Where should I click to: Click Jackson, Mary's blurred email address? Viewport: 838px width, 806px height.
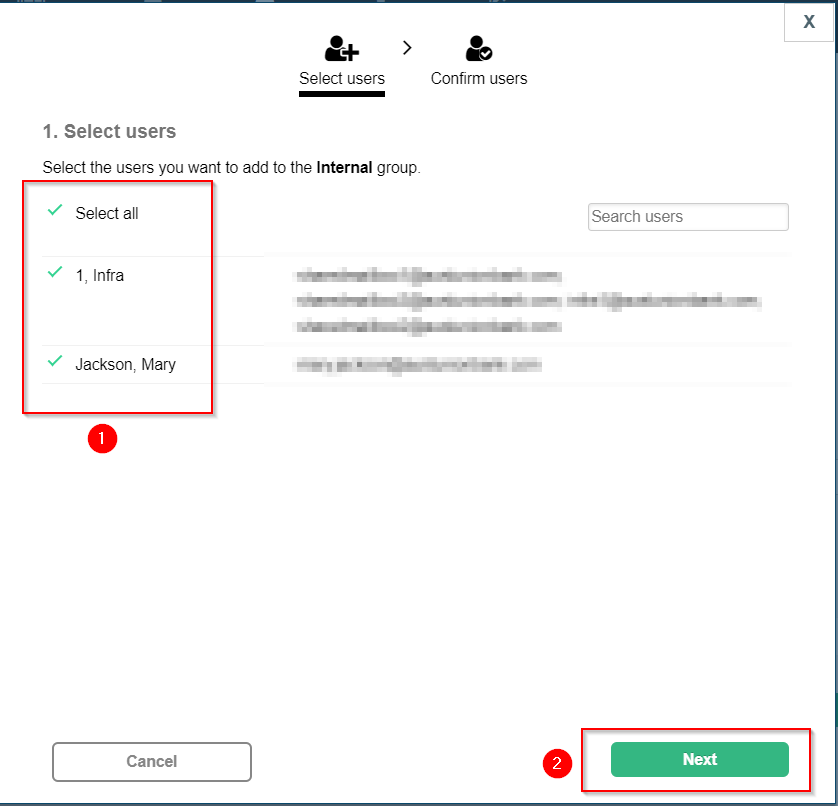418,366
